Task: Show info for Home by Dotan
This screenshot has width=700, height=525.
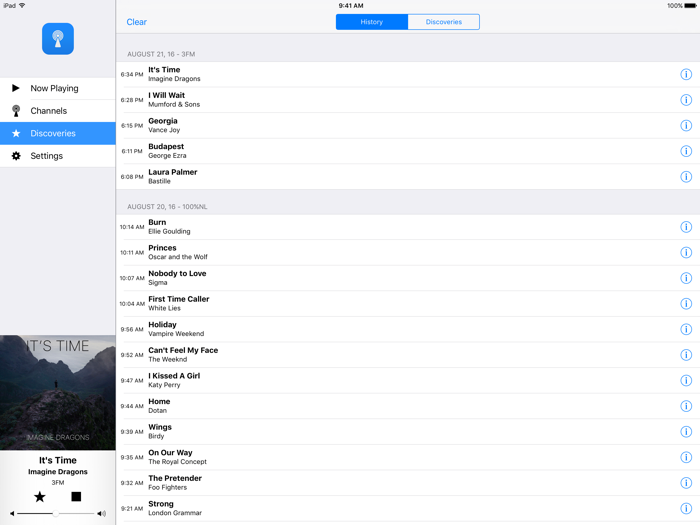Action: (x=686, y=406)
